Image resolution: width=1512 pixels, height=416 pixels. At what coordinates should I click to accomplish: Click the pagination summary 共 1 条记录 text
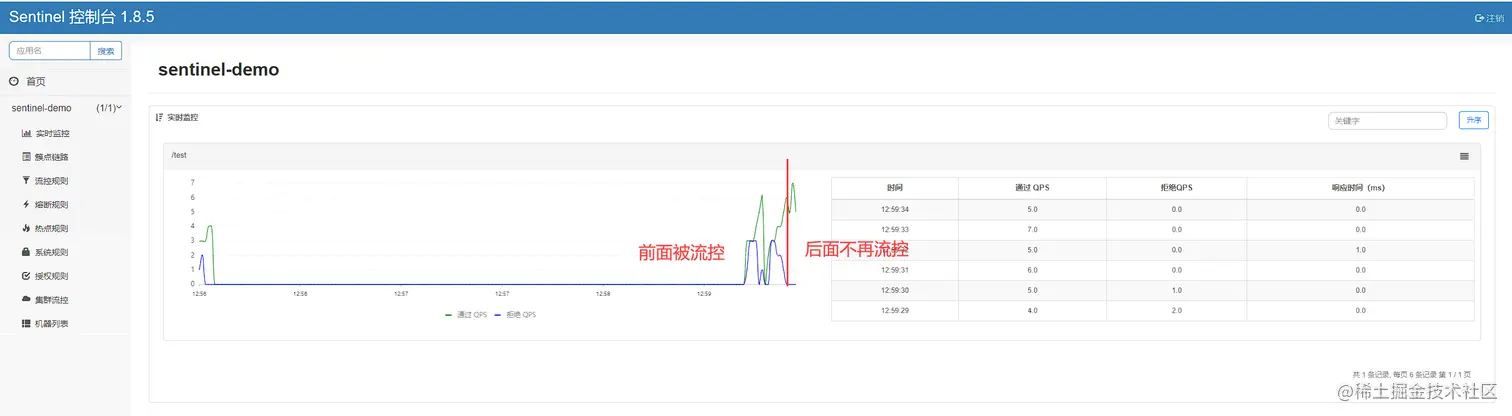(1411, 373)
